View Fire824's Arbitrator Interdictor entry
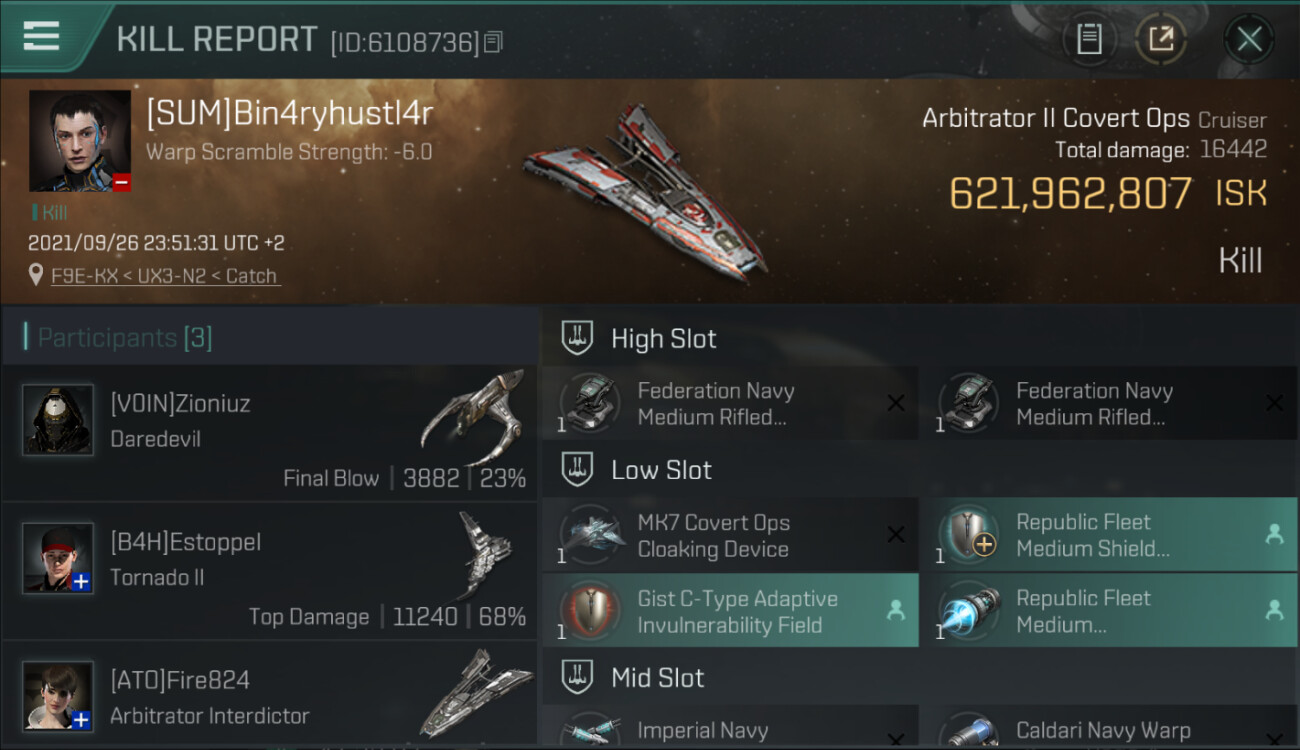The image size is (1300, 750). 270,695
